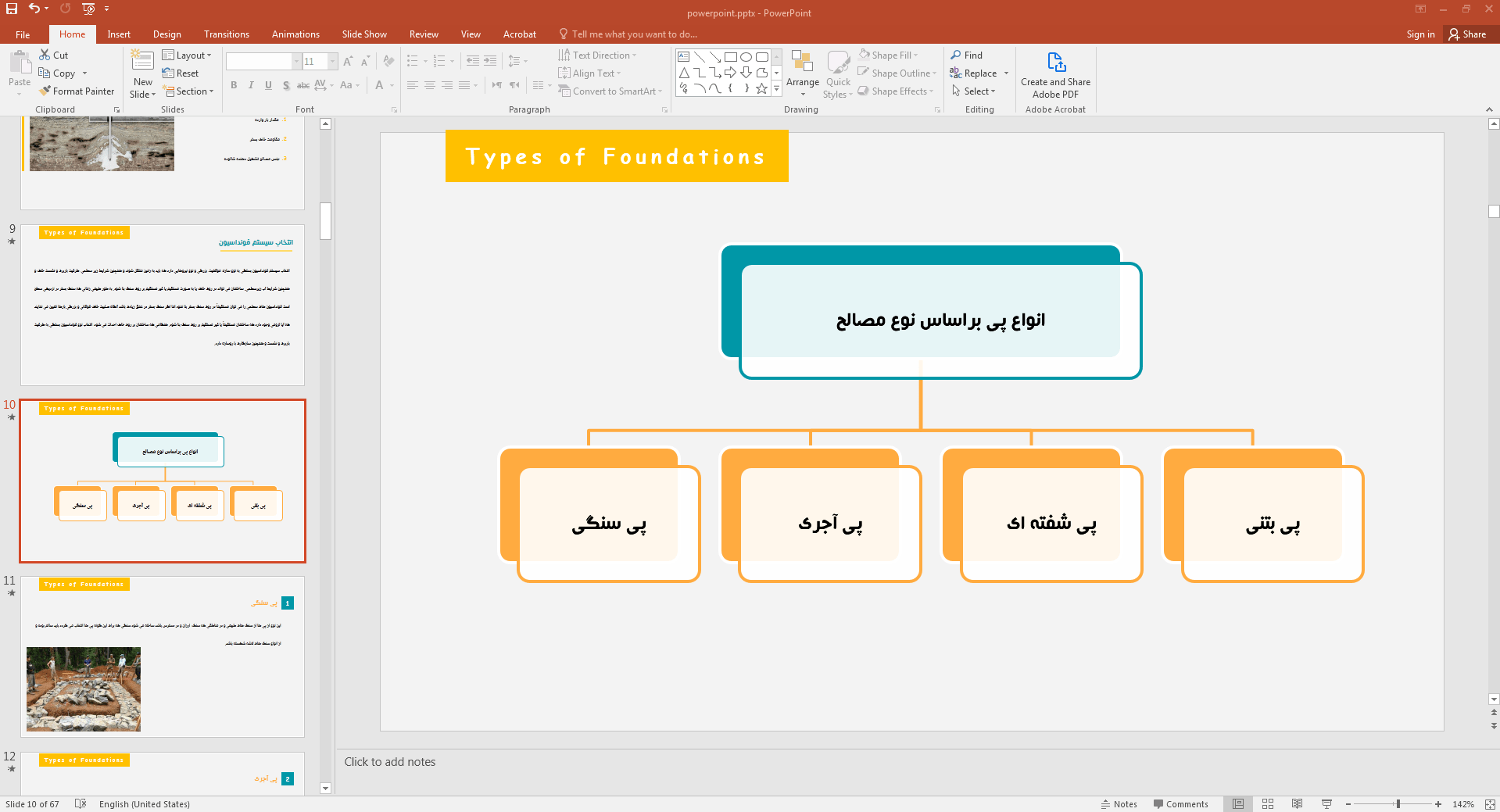The height and width of the screenshot is (812, 1500).
Task: Click Decrease Font Size icon
Action: [365, 61]
